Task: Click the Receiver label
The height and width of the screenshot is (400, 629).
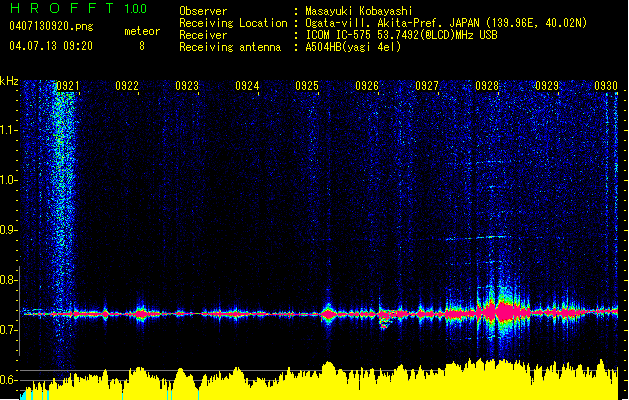Action: point(203,35)
